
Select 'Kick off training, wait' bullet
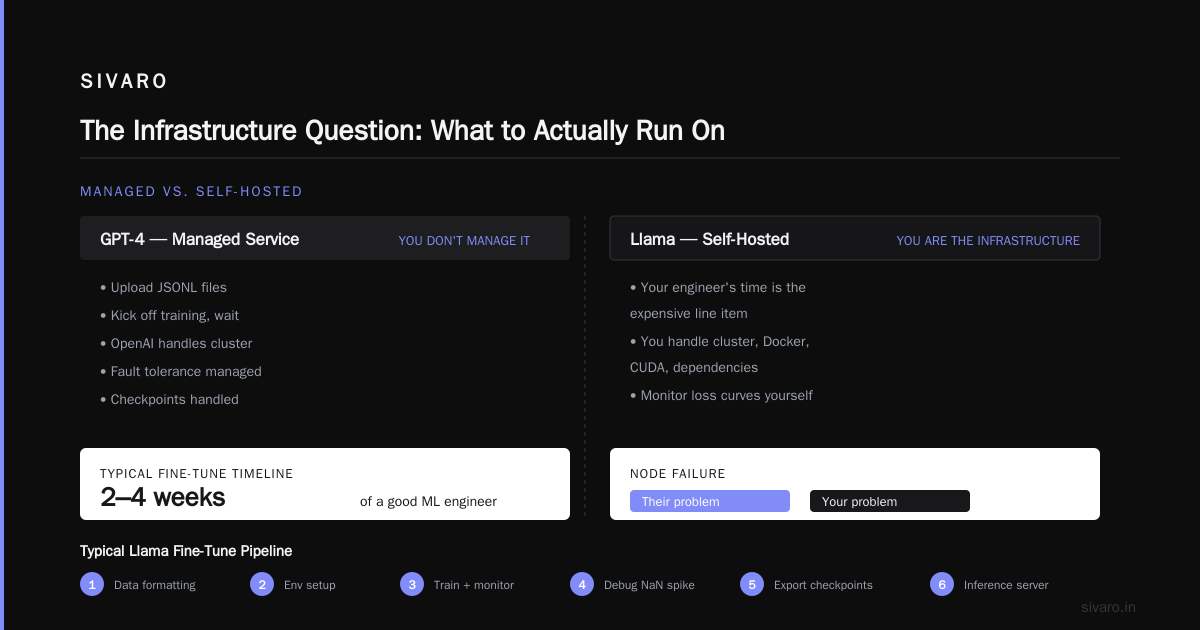[x=169, y=315]
